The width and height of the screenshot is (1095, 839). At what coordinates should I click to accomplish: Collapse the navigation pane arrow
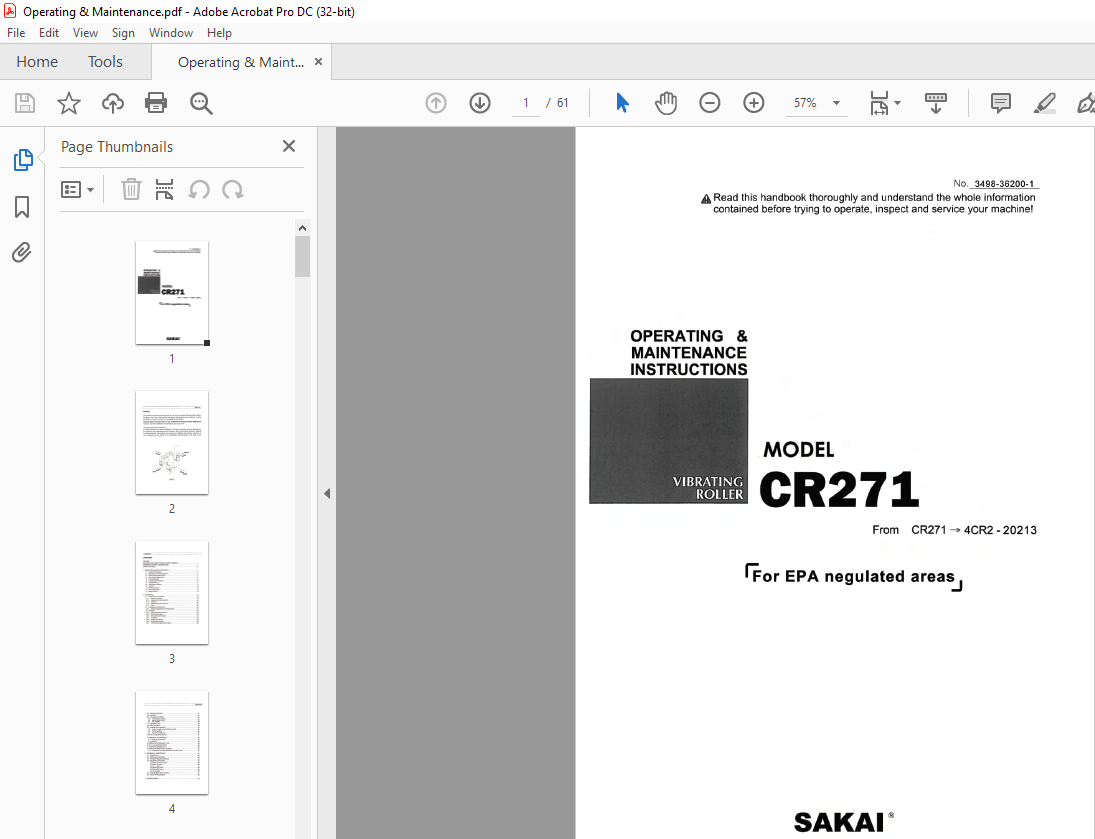pos(327,493)
